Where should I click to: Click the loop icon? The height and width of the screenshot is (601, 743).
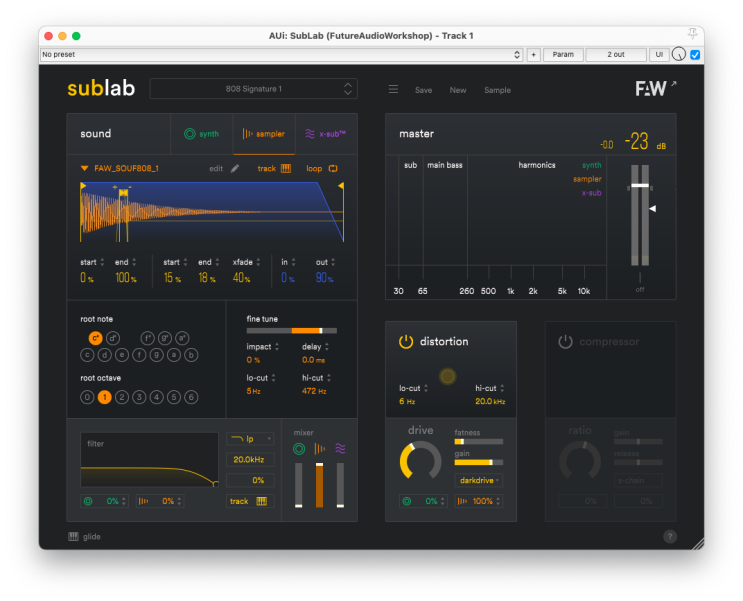pos(333,168)
